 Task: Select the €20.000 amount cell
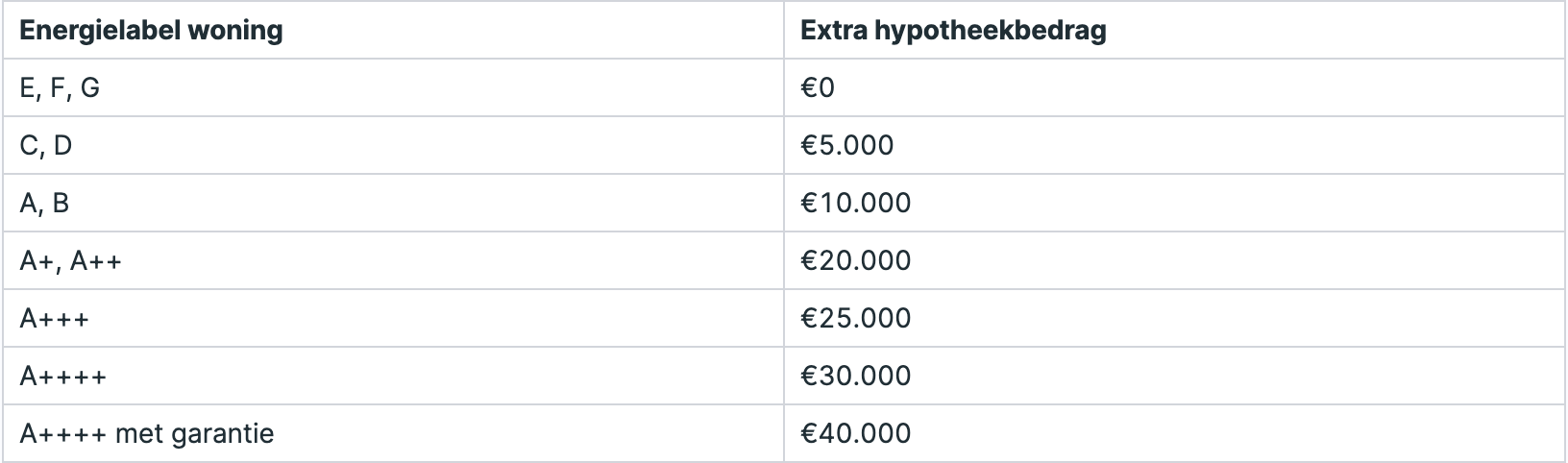click(1175, 260)
